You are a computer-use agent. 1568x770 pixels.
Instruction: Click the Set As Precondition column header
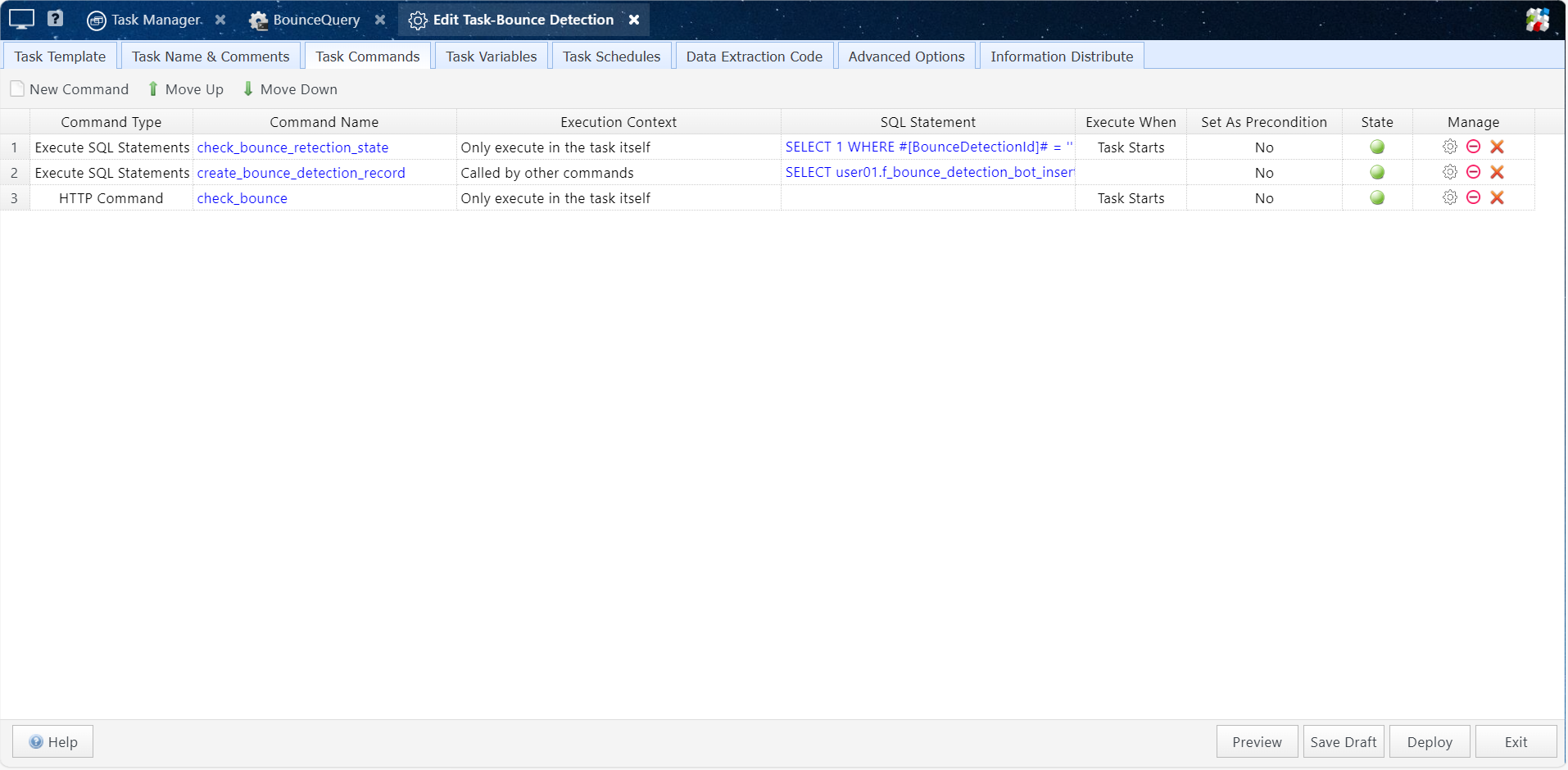click(x=1264, y=122)
